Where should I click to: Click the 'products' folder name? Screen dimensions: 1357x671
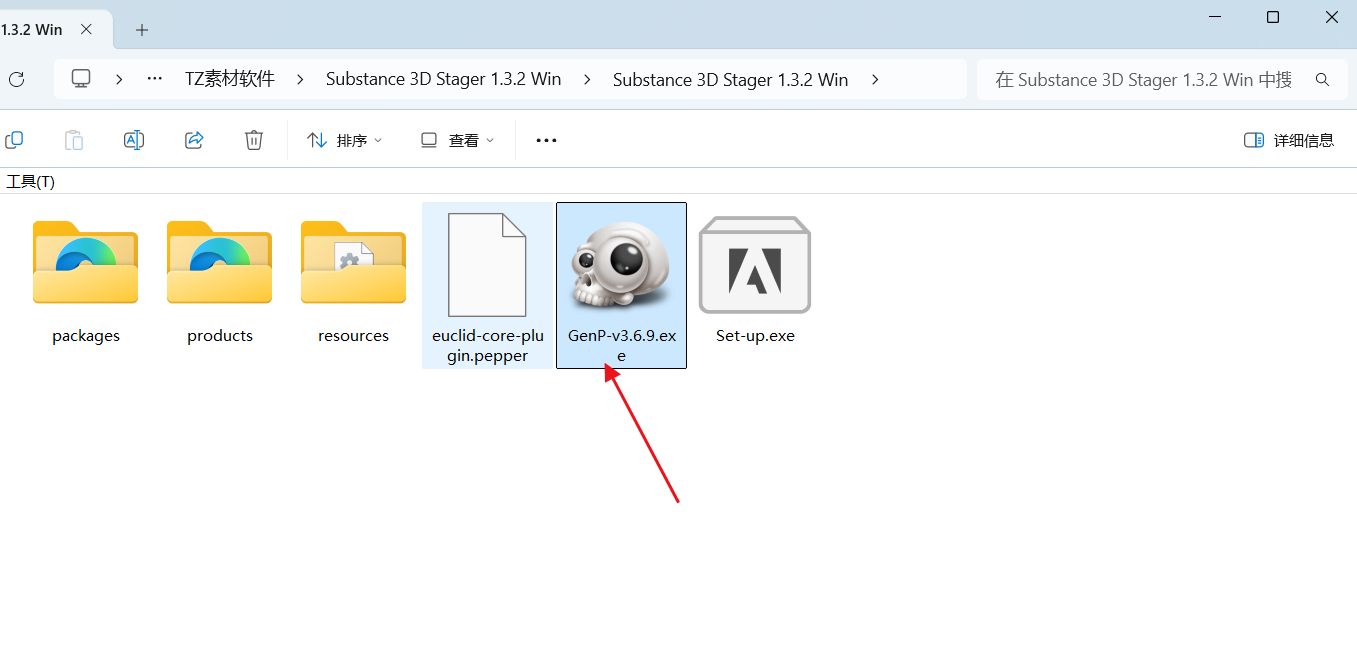pyautogui.click(x=220, y=336)
